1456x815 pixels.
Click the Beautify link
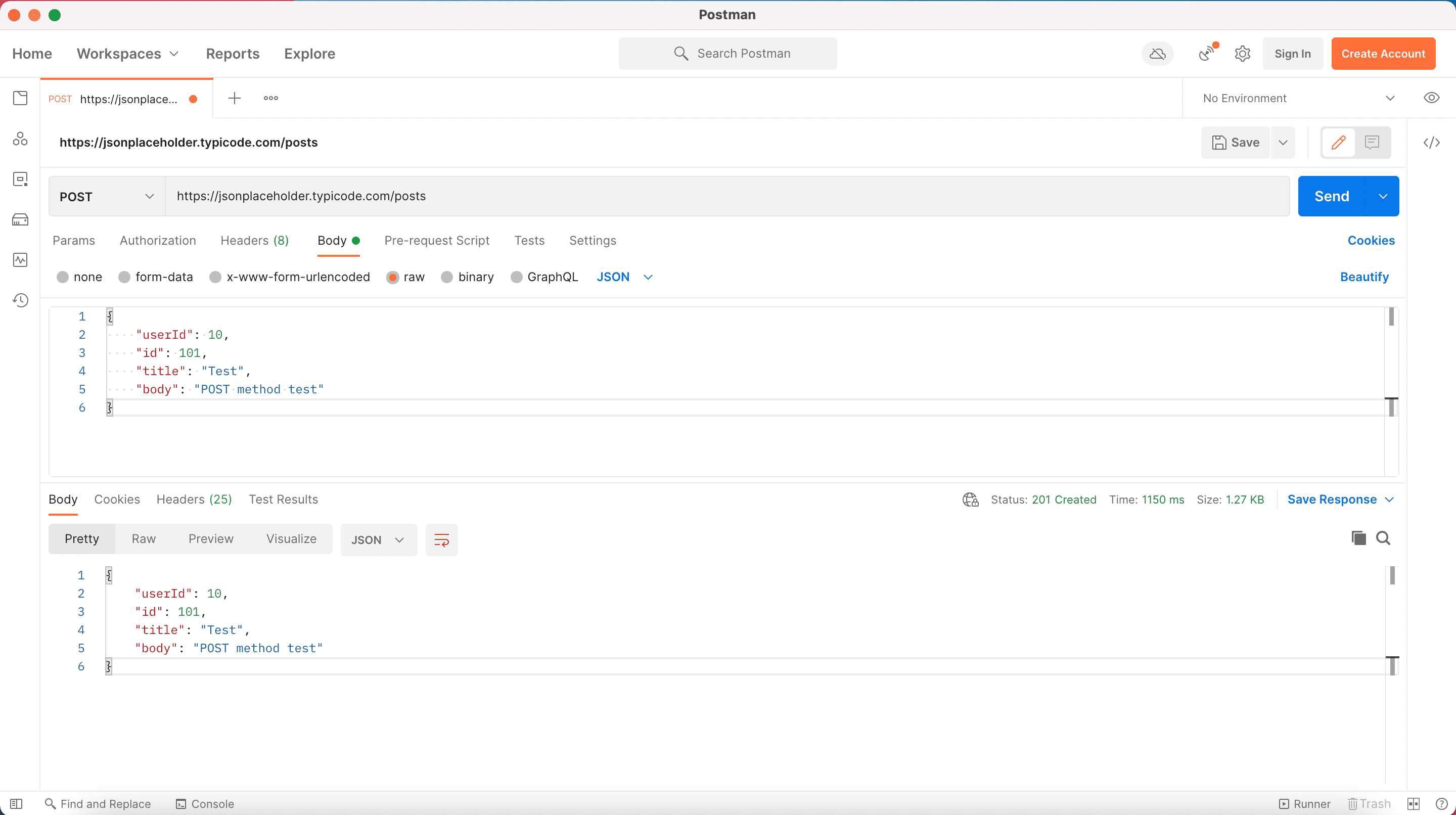pyautogui.click(x=1364, y=277)
